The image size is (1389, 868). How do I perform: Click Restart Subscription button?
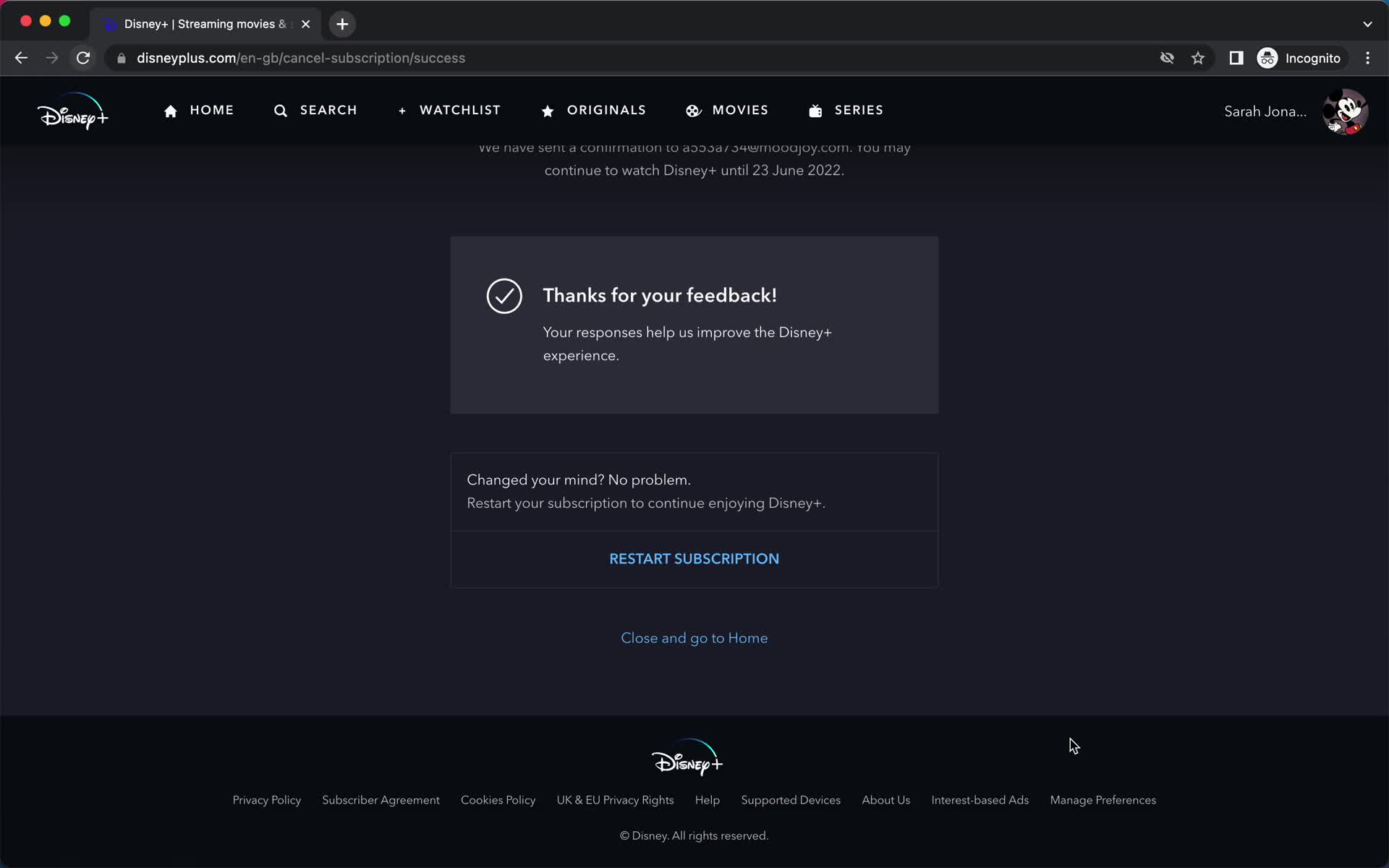click(x=694, y=558)
